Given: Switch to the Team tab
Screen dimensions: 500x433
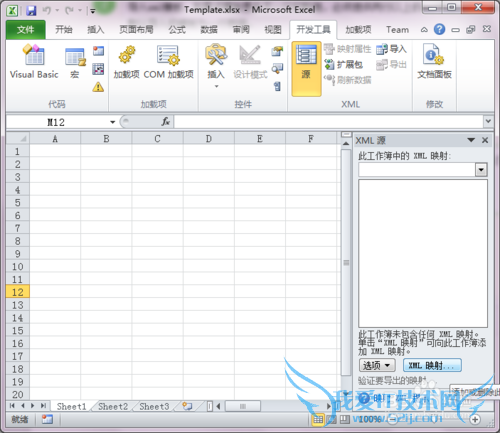Looking at the screenshot, I should coord(397,30).
